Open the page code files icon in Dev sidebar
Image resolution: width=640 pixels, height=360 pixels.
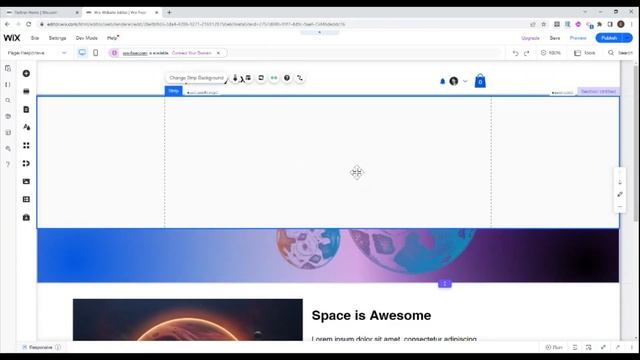tap(8, 69)
